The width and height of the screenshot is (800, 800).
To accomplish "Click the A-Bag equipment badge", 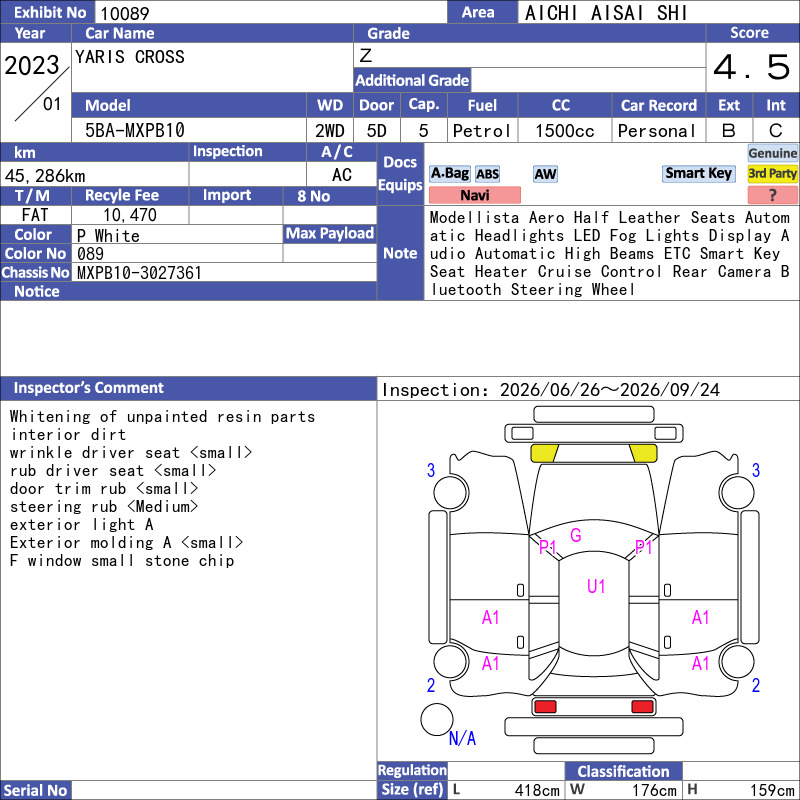I will point(449,174).
